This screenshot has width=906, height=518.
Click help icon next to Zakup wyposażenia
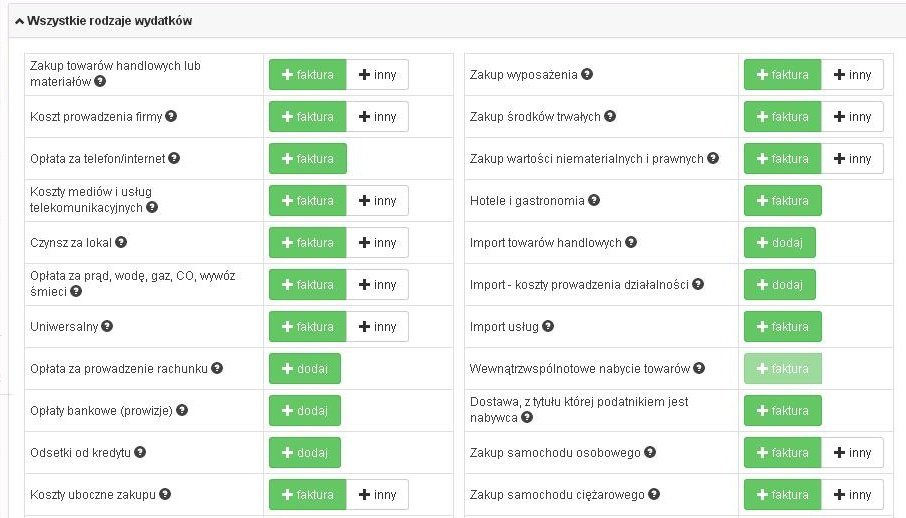587,74
